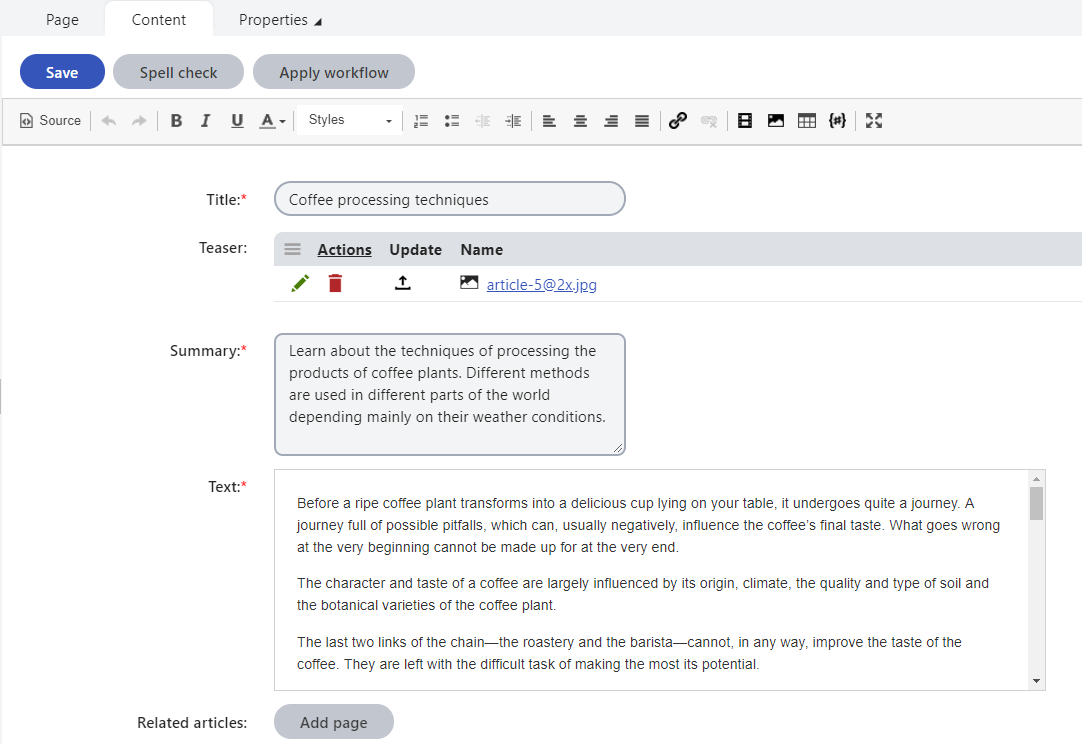Toggle underline formatting

(x=237, y=121)
